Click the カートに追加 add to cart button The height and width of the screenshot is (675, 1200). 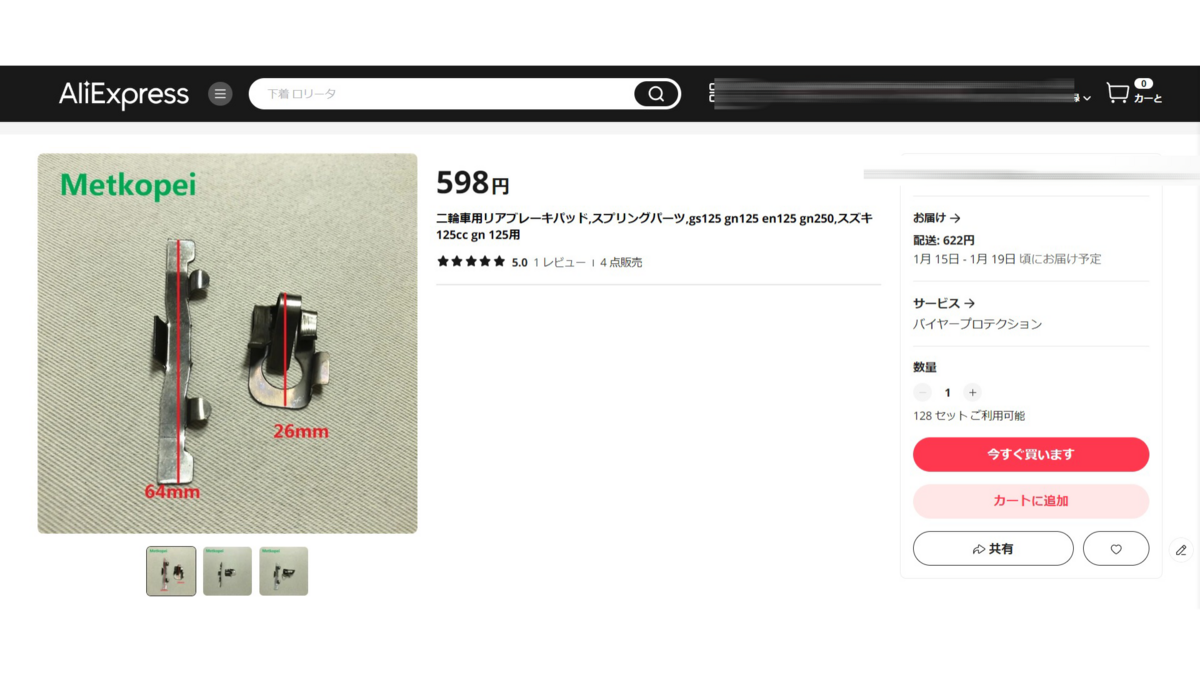[1031, 501]
